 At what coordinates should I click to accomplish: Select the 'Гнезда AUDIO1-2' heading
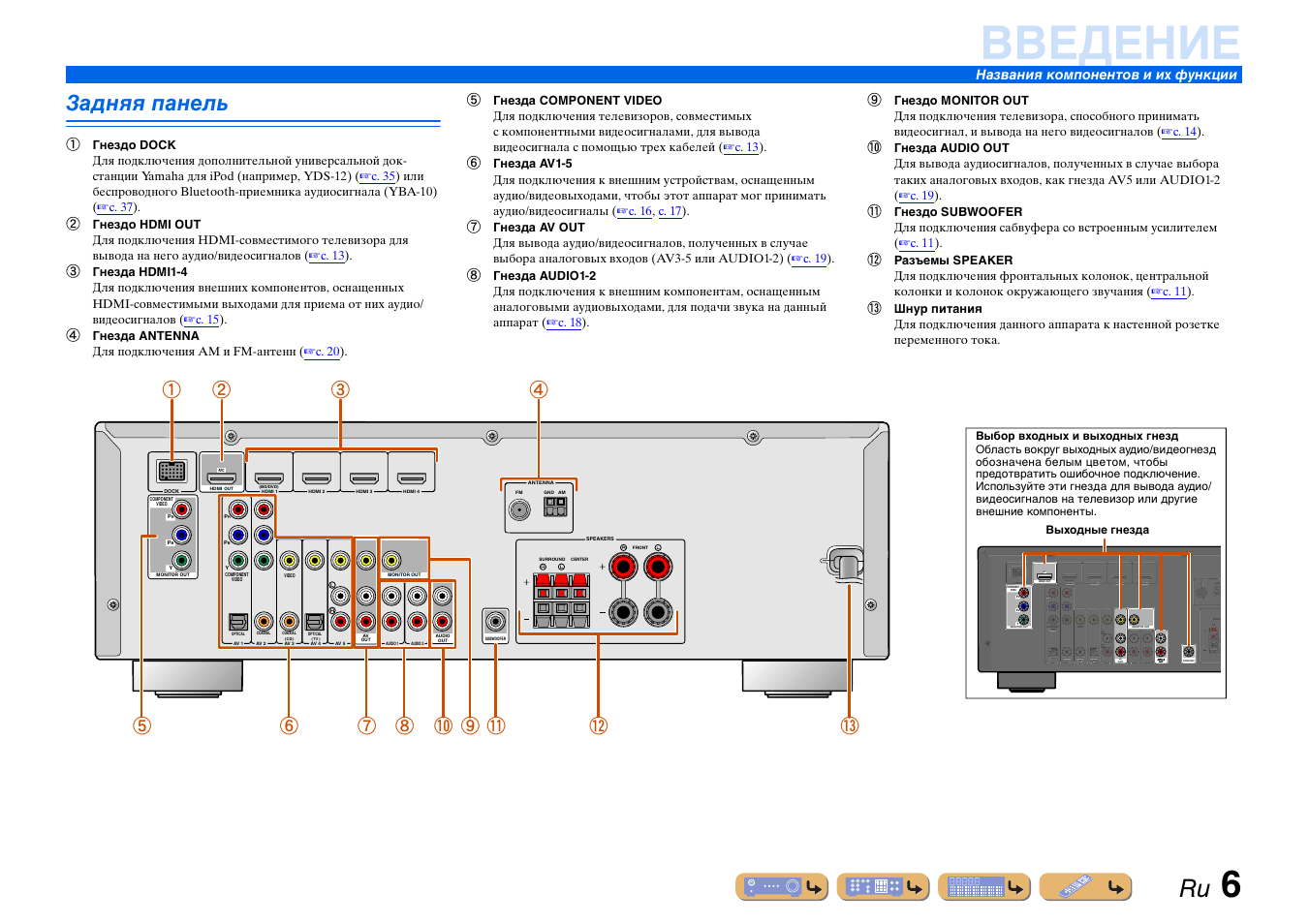(545, 276)
